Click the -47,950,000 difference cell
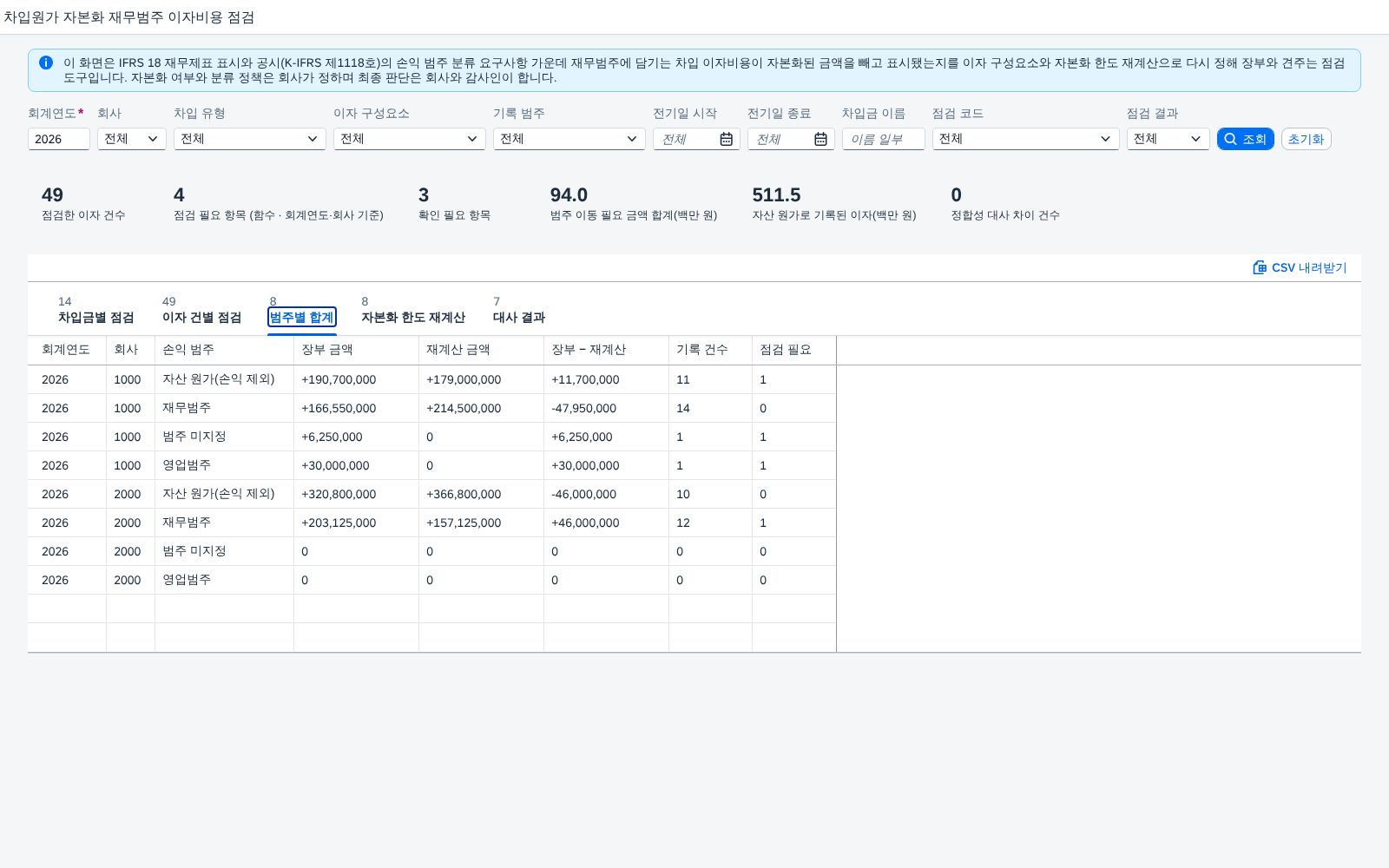This screenshot has height=868, width=1389. (x=606, y=408)
